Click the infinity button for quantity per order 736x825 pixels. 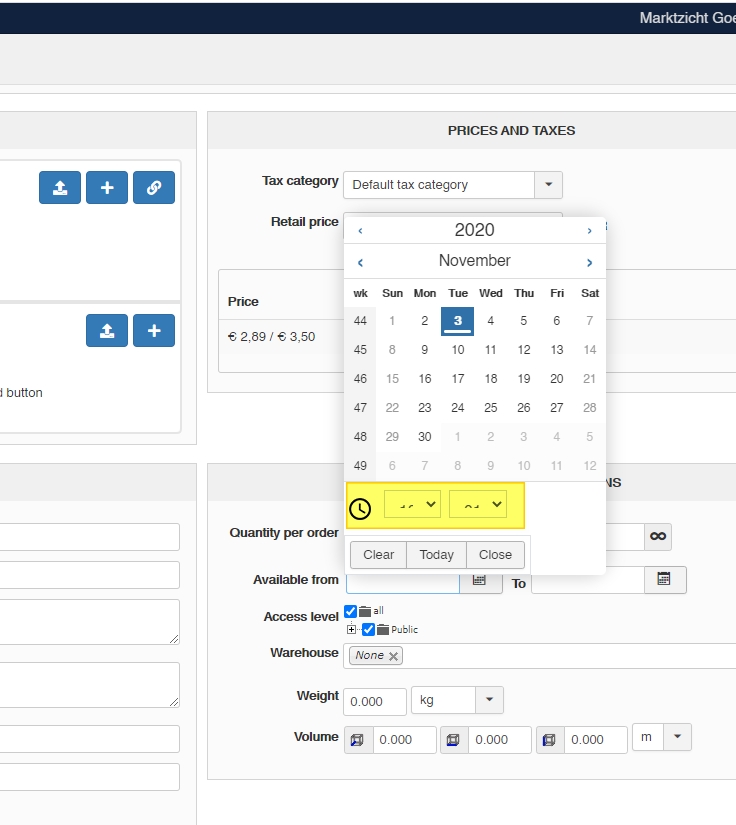(x=658, y=537)
